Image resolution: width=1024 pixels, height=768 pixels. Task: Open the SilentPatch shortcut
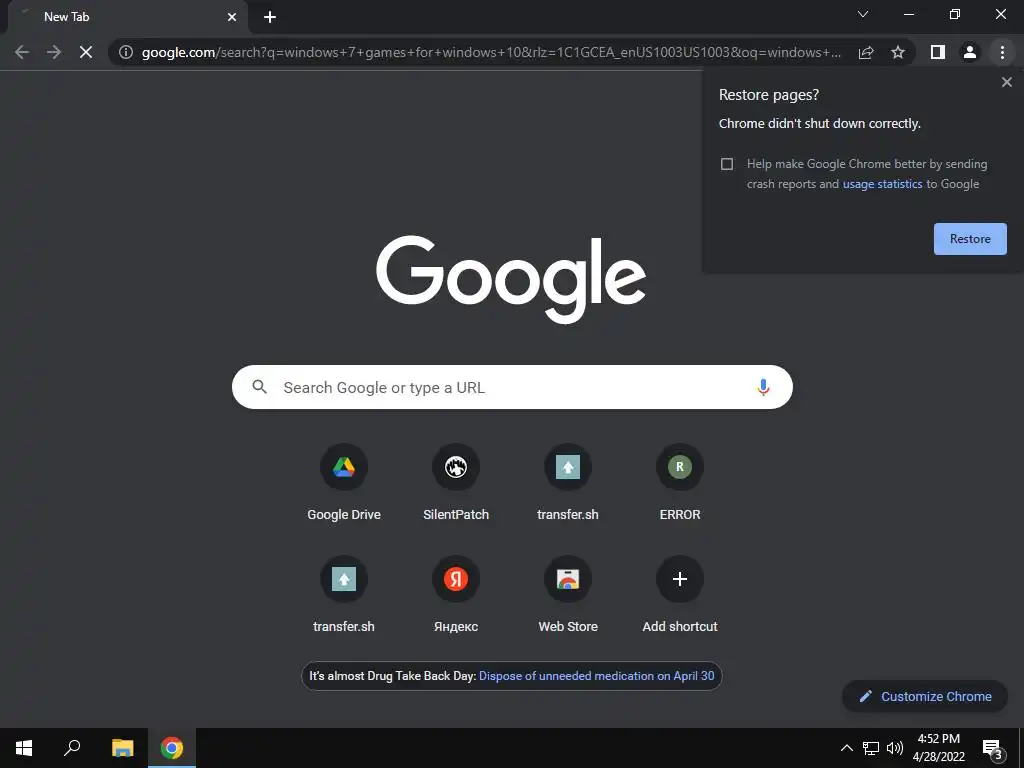point(456,482)
